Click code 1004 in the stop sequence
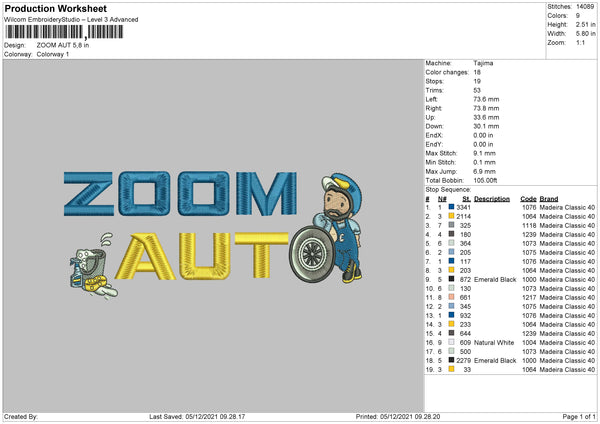 pyautogui.click(x=529, y=342)
